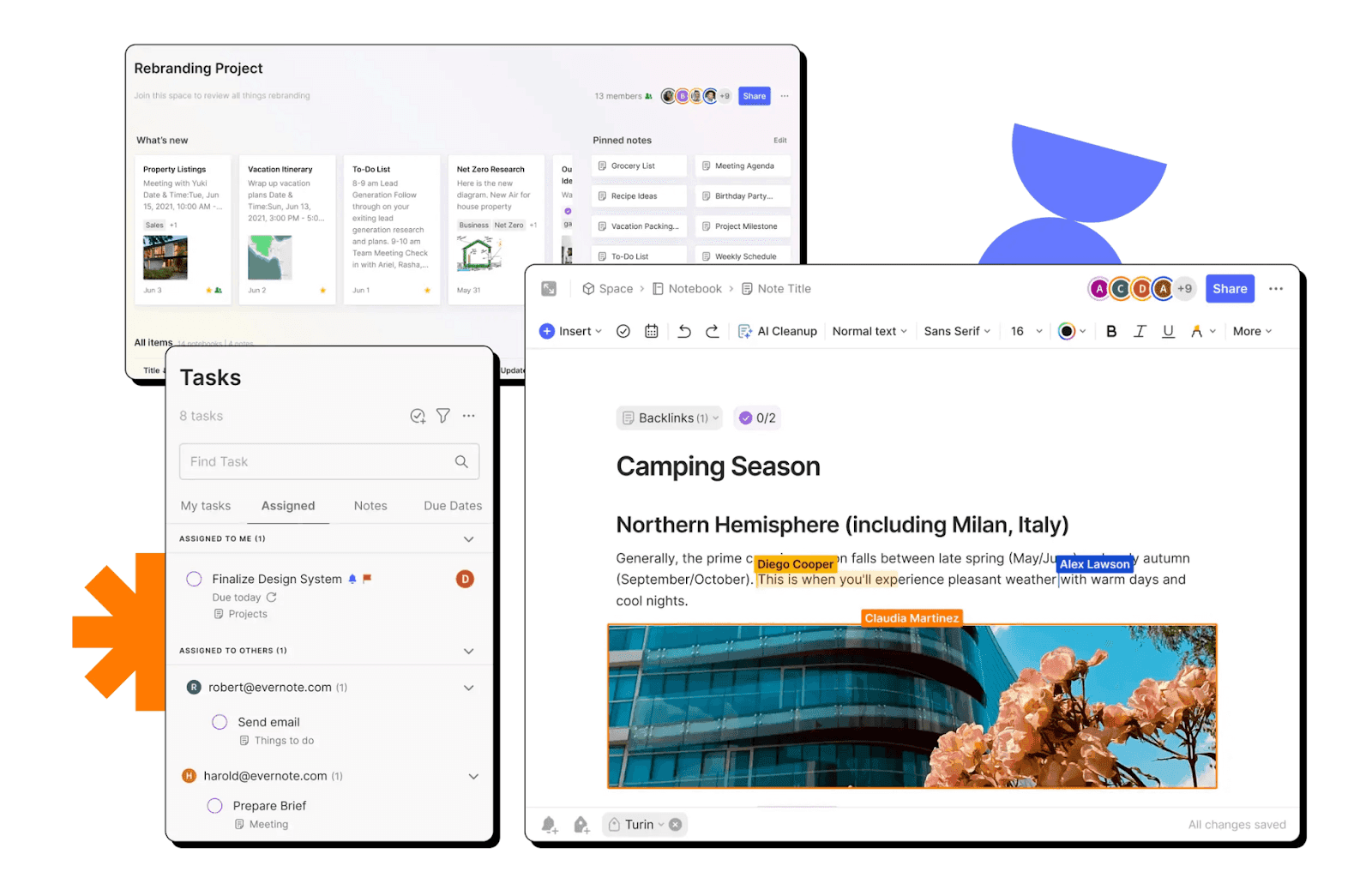
Task: Click the Share button in the note editor
Action: click(1230, 289)
